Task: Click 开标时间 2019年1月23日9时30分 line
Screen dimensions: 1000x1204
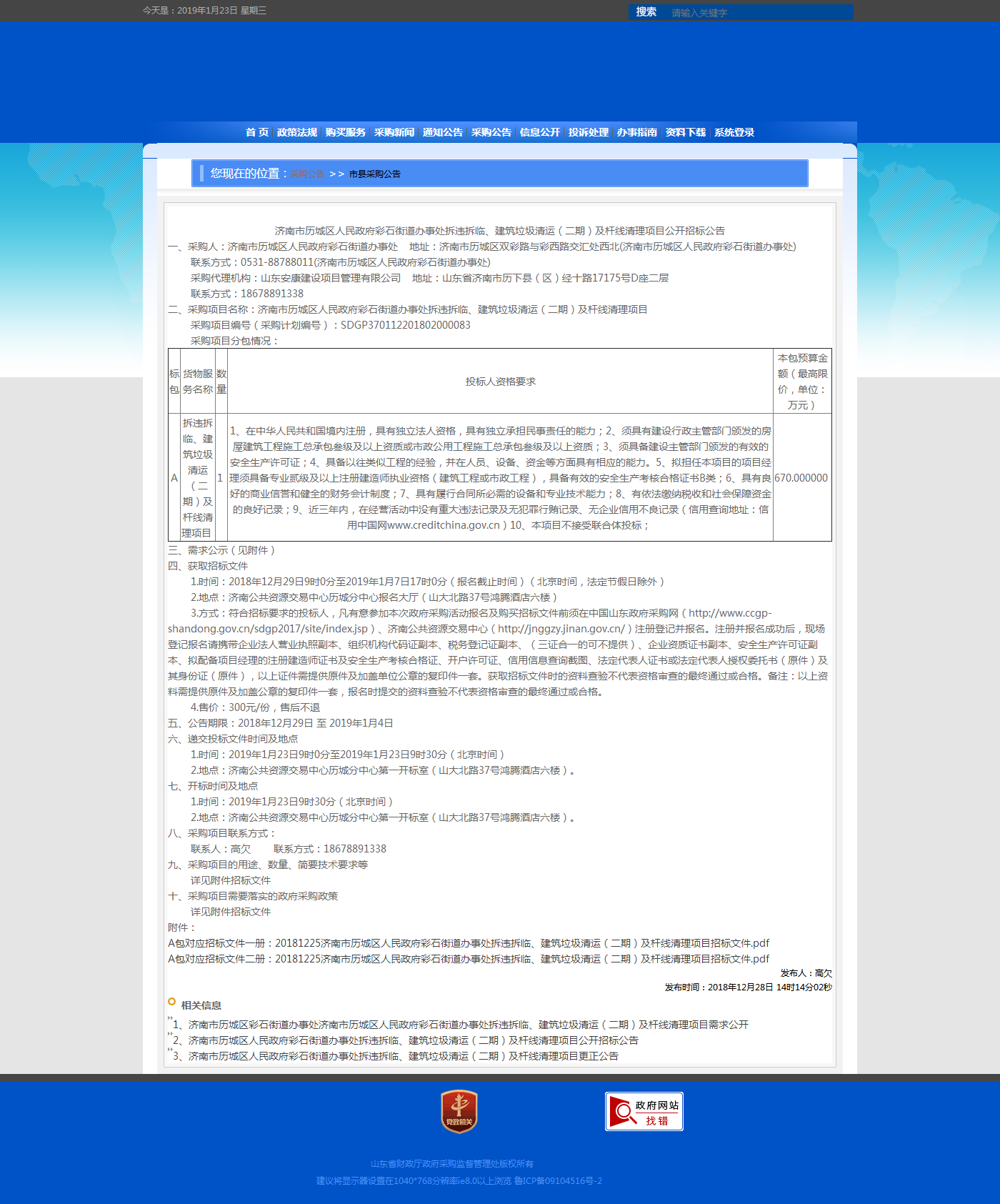Action: 292,802
